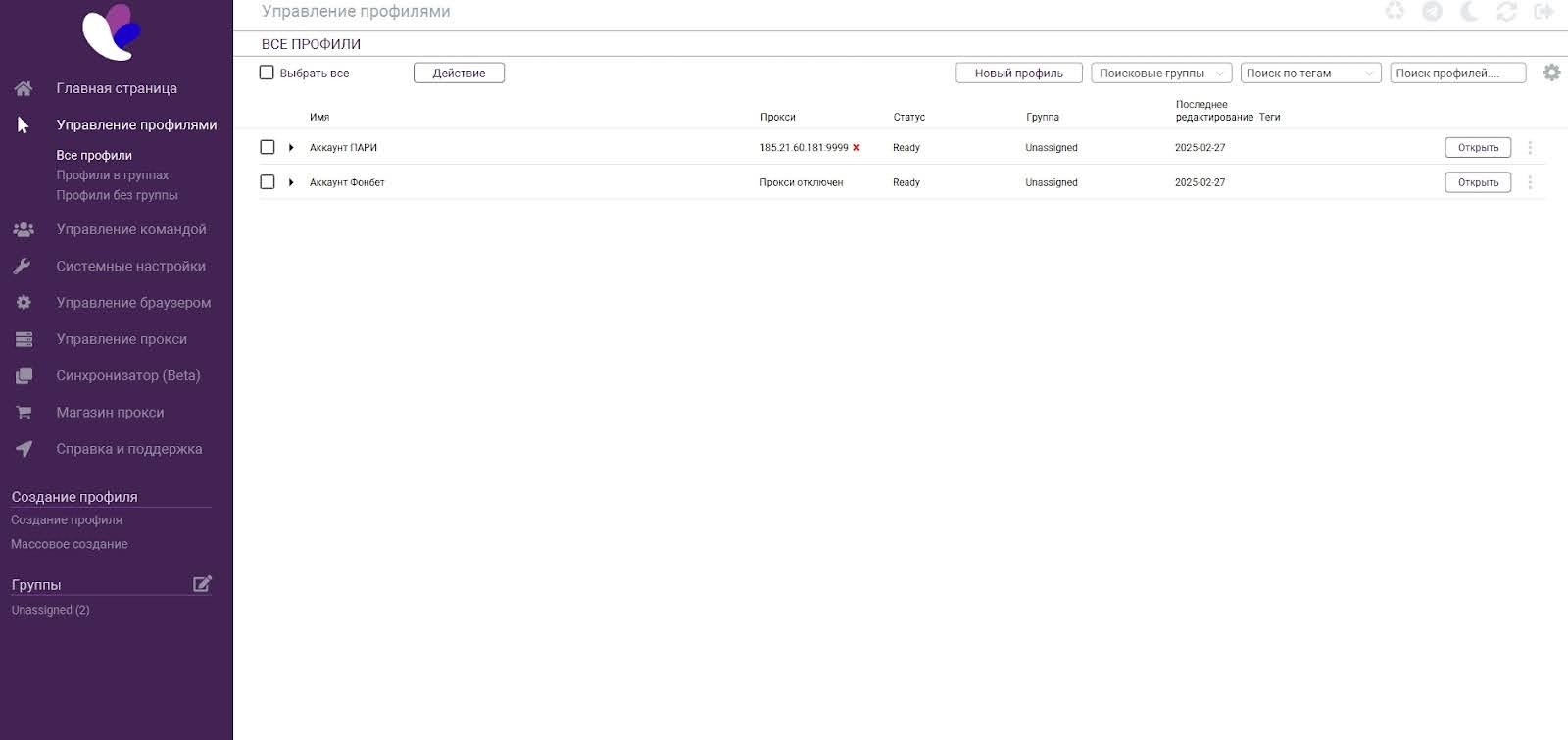Click the Статус column header
1568x740 pixels.
coord(908,117)
